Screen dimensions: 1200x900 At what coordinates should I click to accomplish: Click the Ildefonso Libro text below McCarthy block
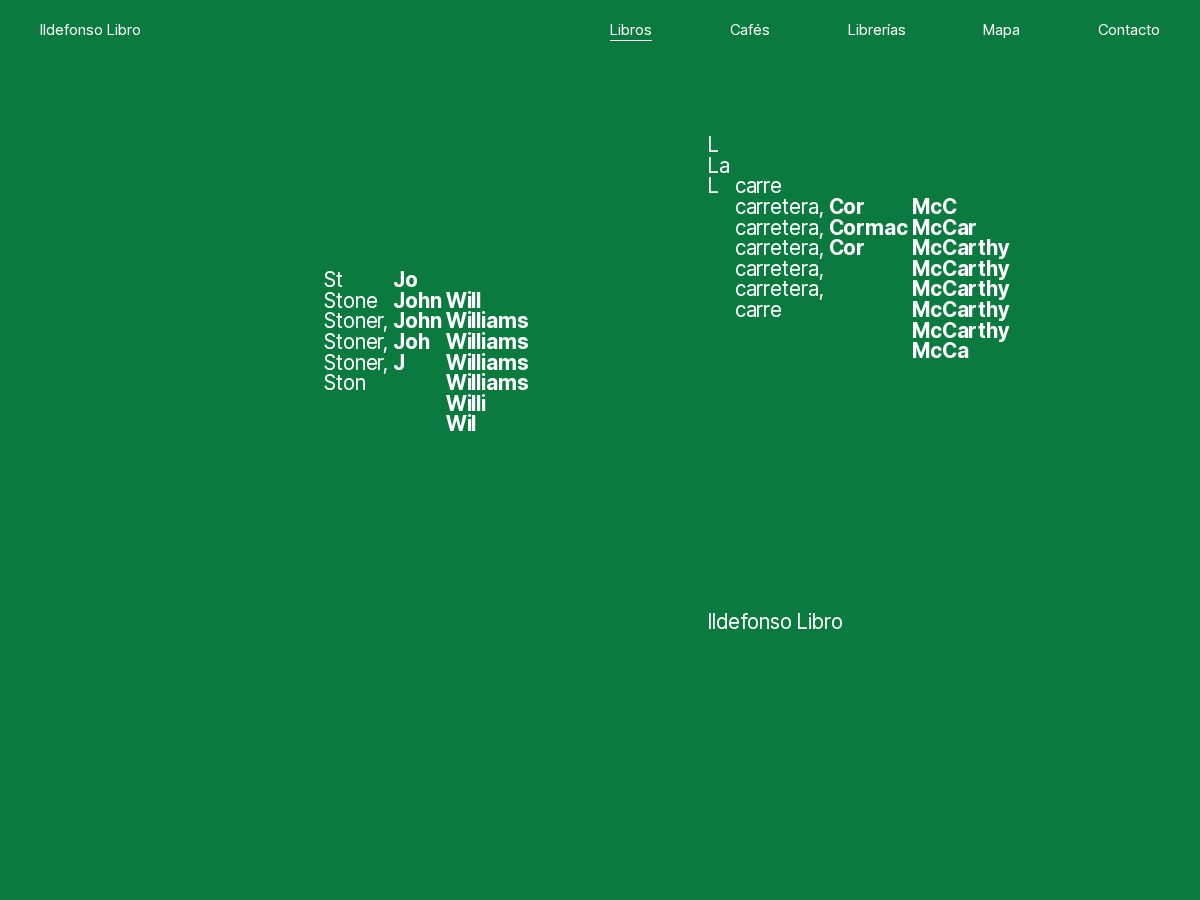(775, 622)
